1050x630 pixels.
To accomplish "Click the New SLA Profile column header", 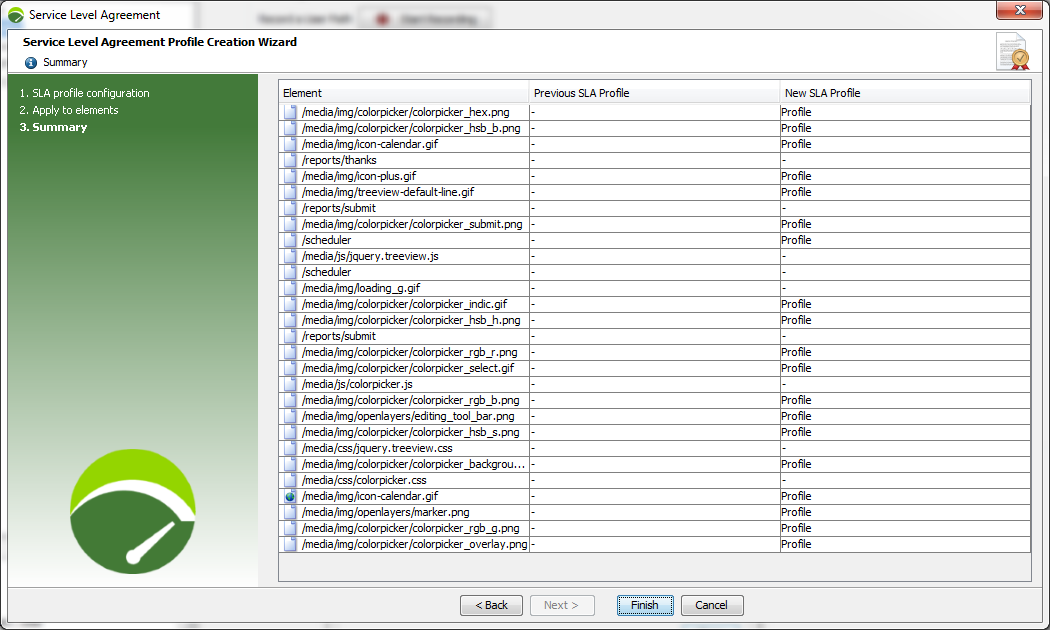I will tap(905, 93).
